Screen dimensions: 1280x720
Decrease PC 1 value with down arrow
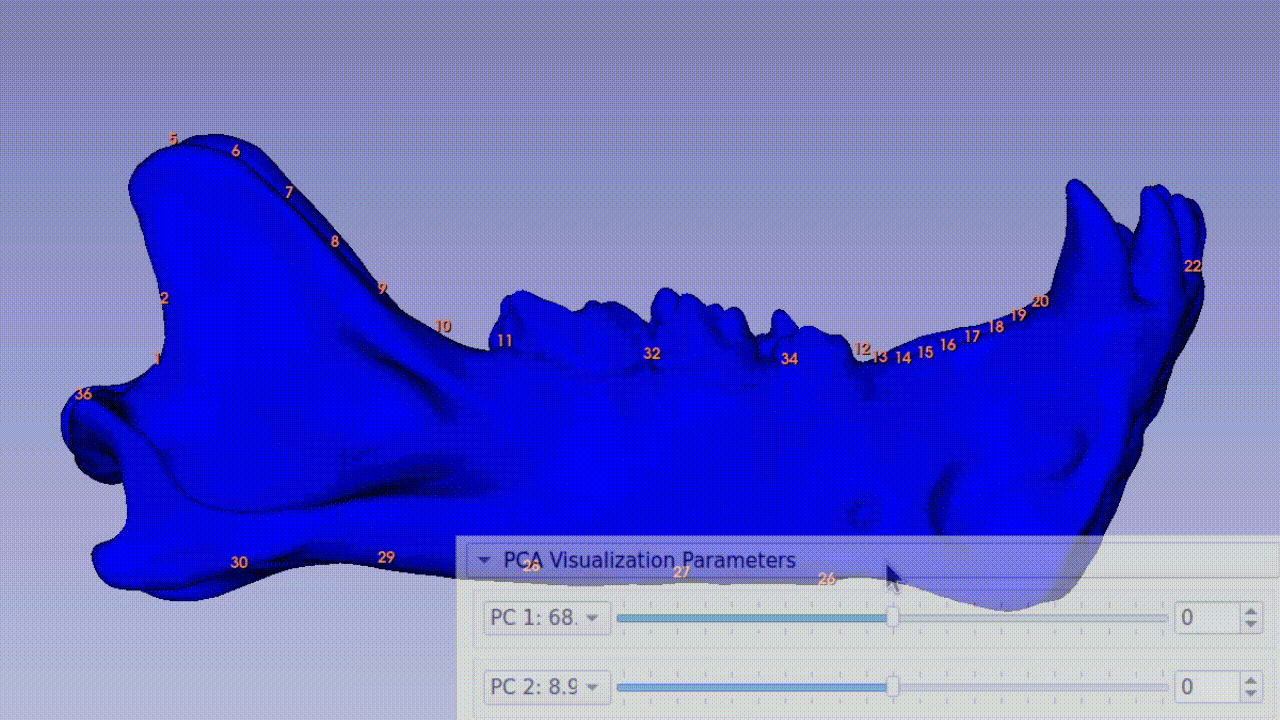coord(1250,625)
